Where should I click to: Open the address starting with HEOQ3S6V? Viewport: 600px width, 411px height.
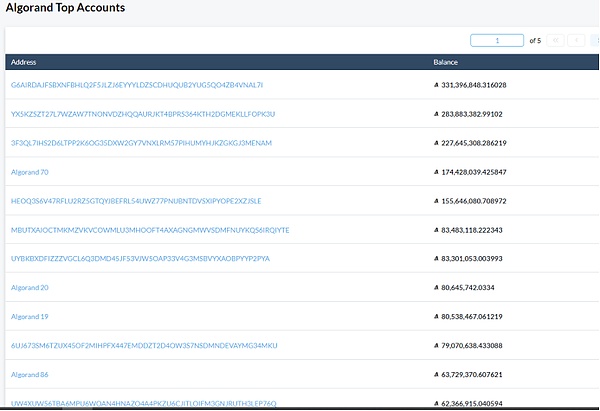(135, 201)
